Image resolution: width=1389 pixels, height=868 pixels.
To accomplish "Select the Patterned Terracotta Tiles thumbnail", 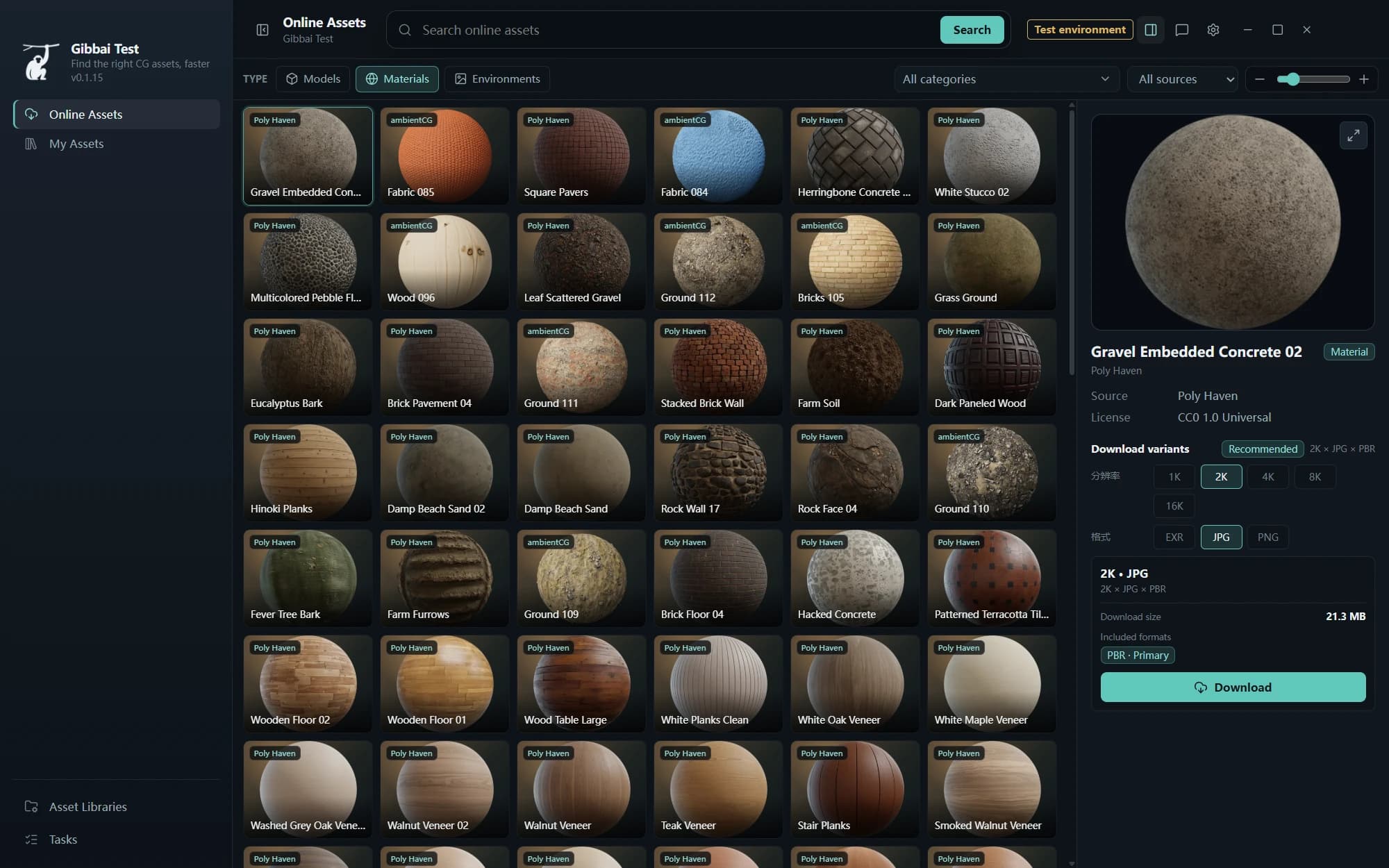I will pyautogui.click(x=991, y=578).
